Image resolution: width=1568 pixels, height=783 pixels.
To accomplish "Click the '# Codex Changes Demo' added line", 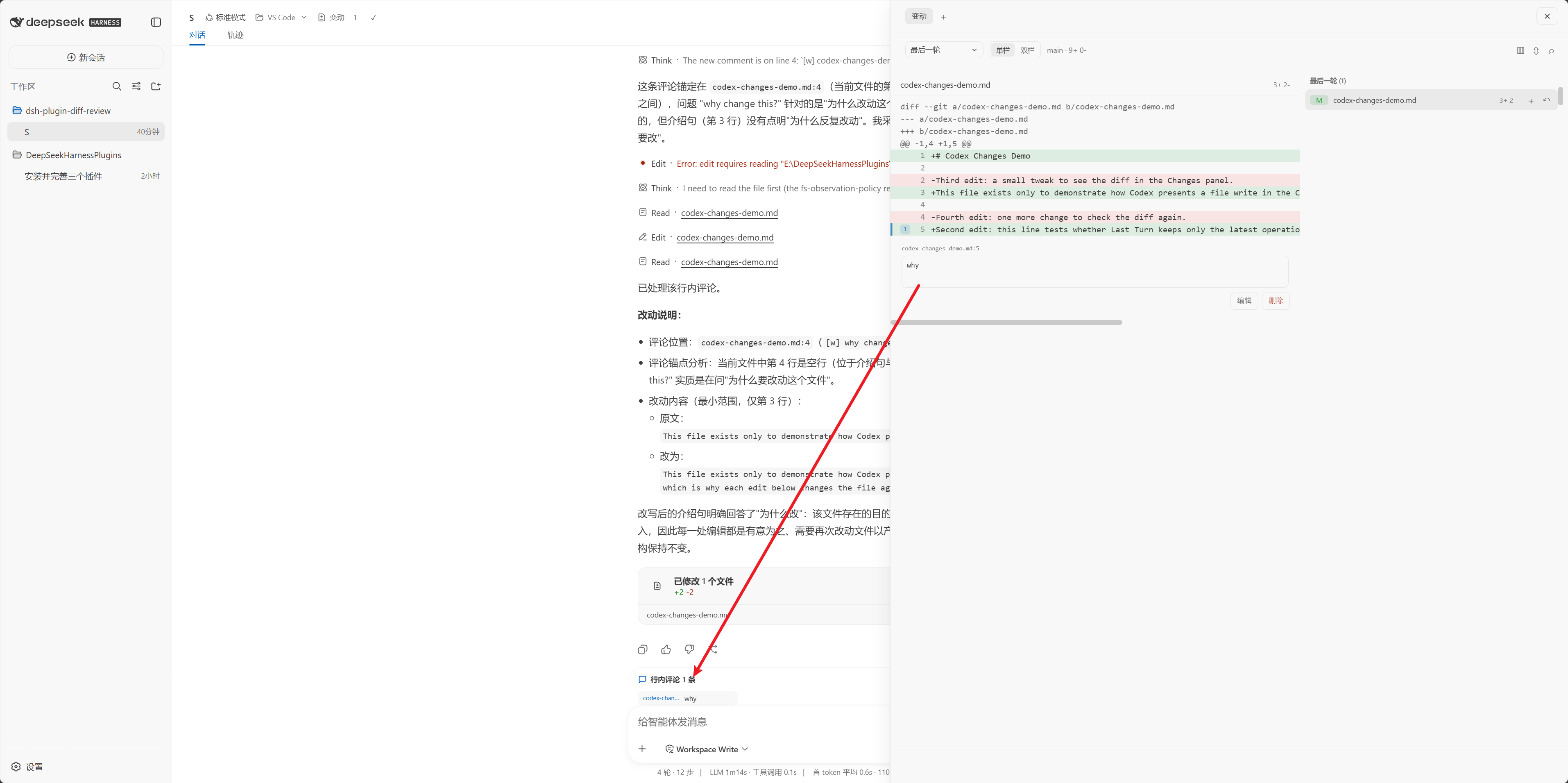I will [x=1094, y=156].
